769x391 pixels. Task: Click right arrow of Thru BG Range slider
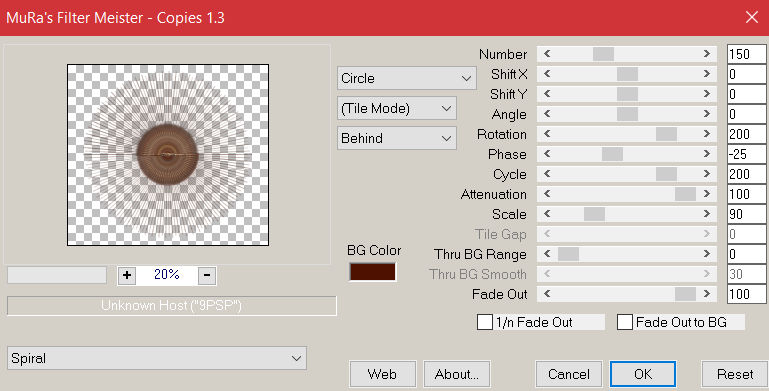(x=707, y=254)
